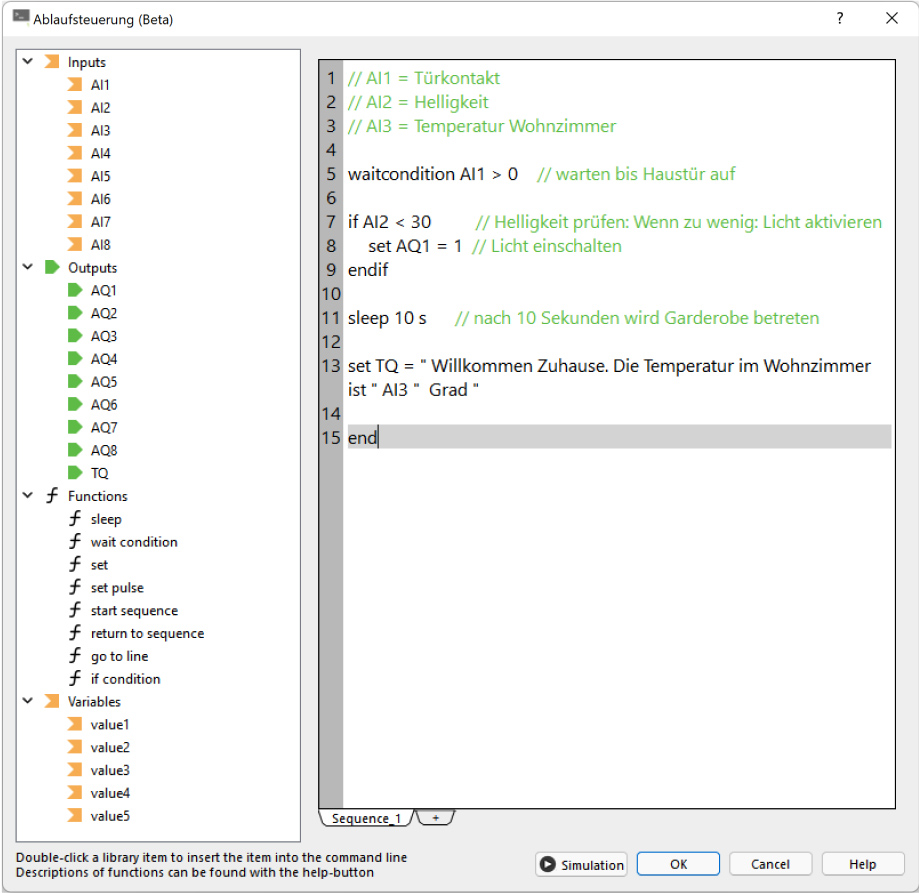Viewport: 919px width, 893px height.
Task: Click the orange icon next to AI5 input
Action: tap(74, 176)
